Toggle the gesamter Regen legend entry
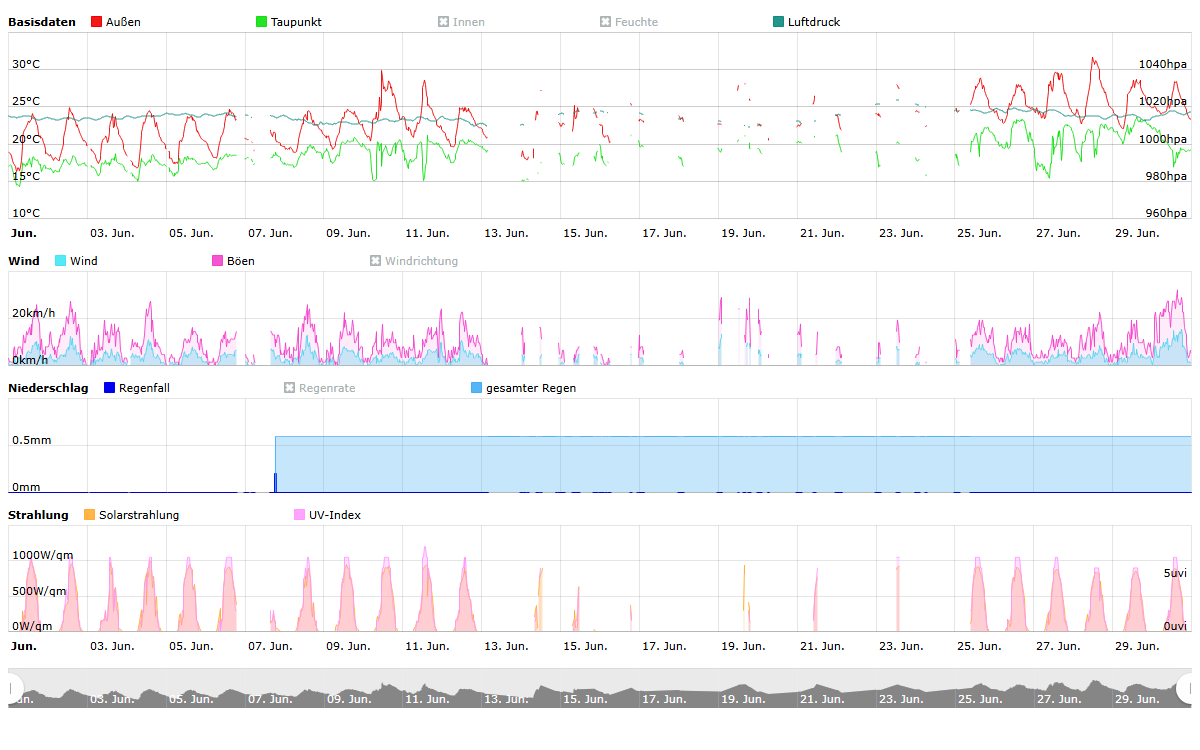 530,388
